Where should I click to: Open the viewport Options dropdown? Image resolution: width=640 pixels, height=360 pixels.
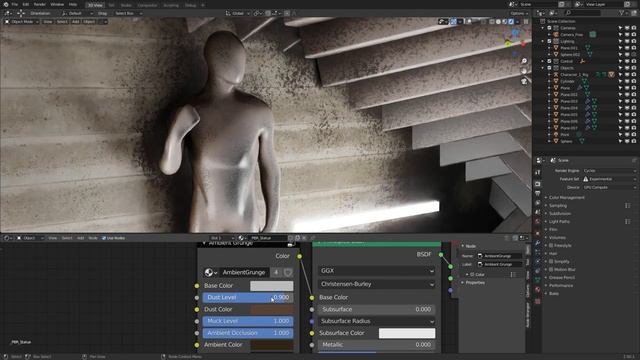tap(519, 13)
